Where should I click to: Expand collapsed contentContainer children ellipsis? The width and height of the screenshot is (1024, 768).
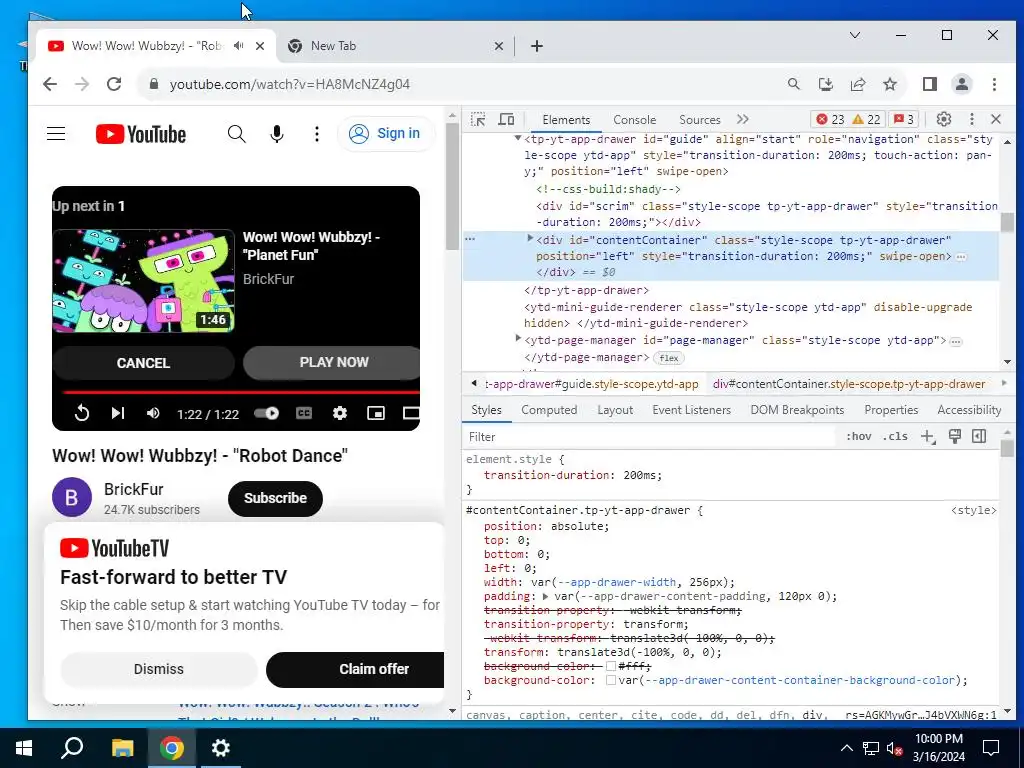pos(961,257)
